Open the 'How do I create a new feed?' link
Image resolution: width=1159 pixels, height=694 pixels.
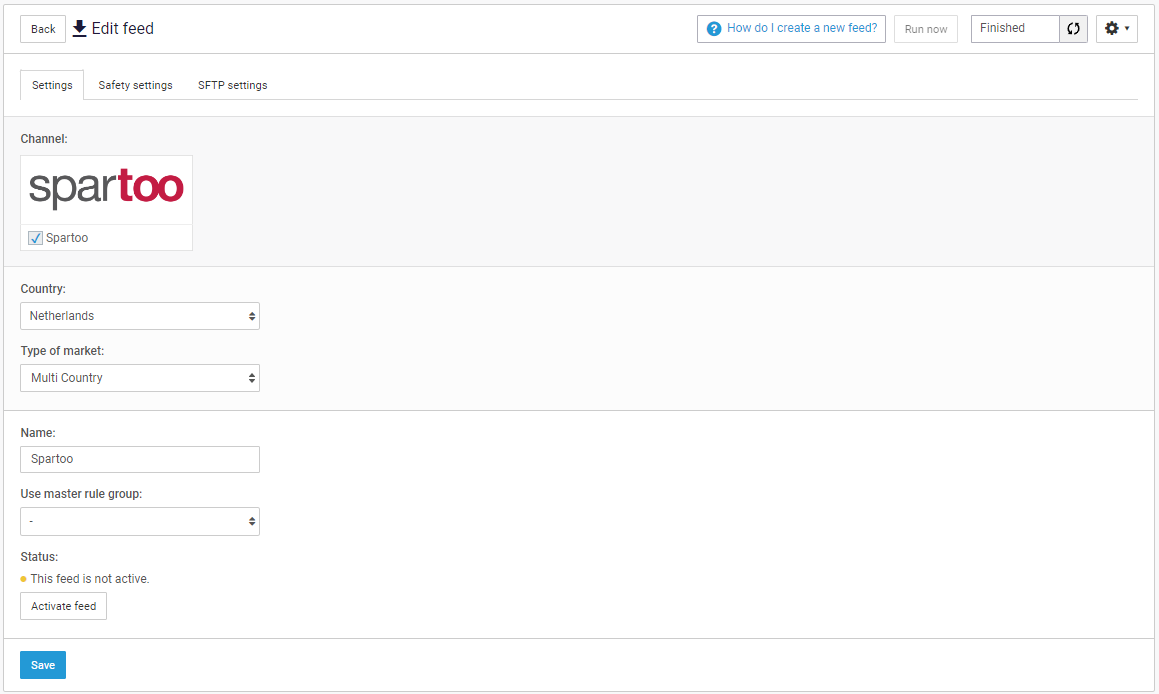(801, 28)
